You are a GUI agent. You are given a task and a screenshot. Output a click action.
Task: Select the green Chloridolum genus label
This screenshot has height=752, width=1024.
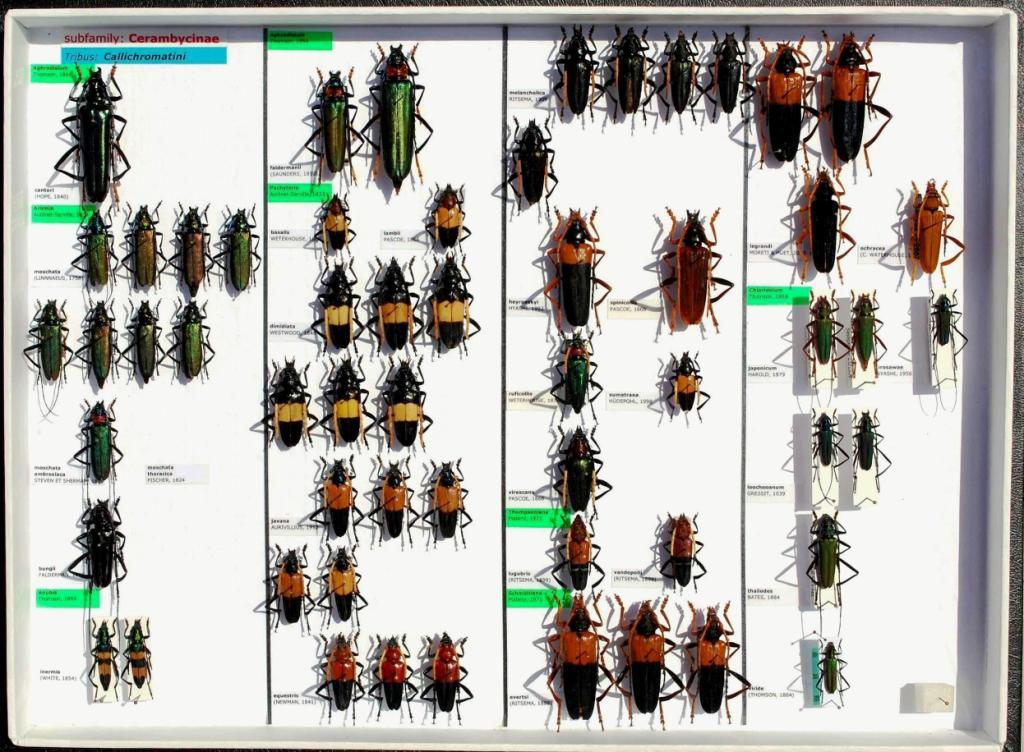click(778, 295)
